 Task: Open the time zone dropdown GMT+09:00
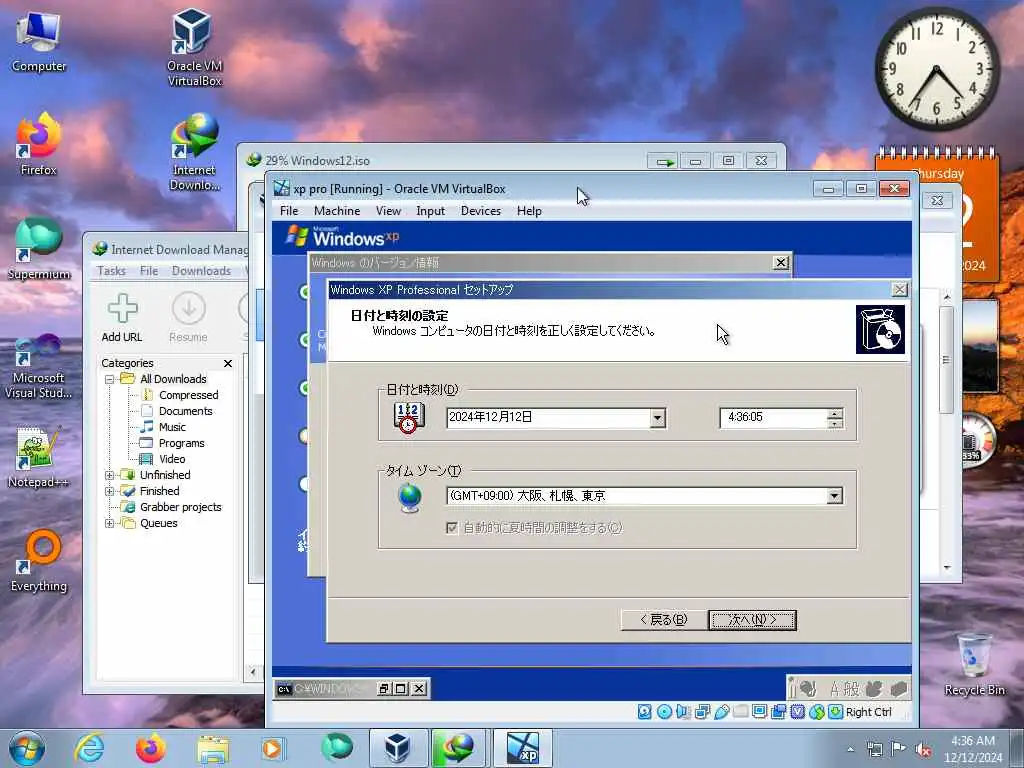tap(834, 496)
